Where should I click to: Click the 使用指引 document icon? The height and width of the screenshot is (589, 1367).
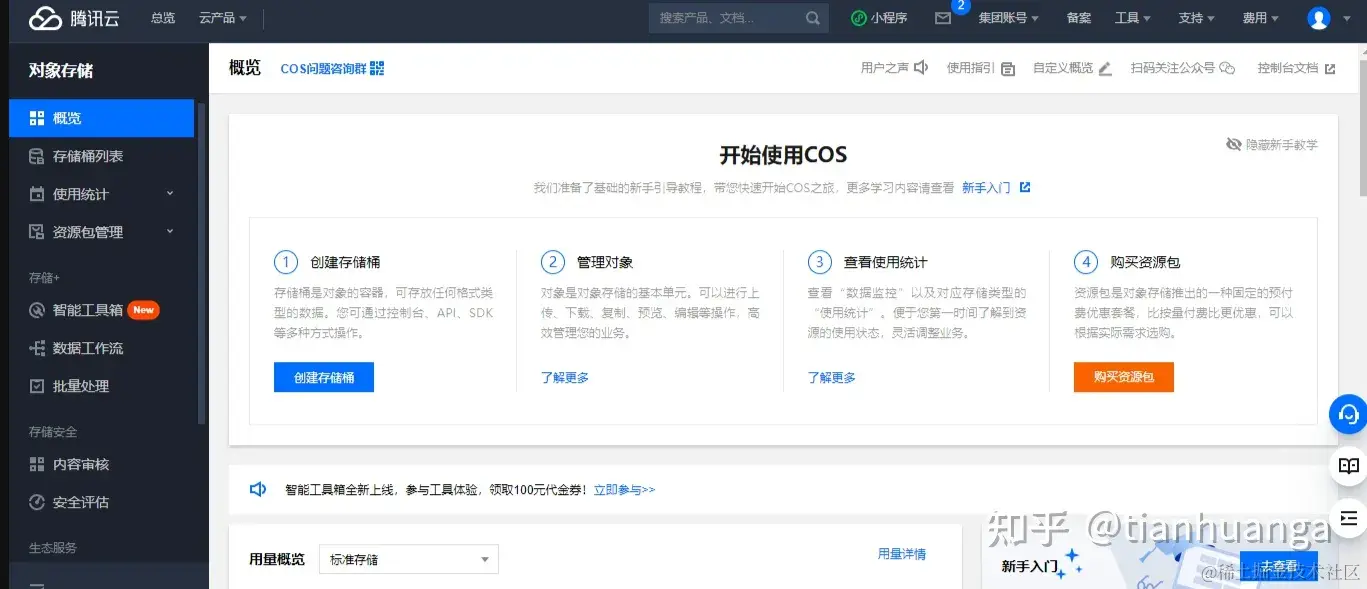[x=1008, y=69]
